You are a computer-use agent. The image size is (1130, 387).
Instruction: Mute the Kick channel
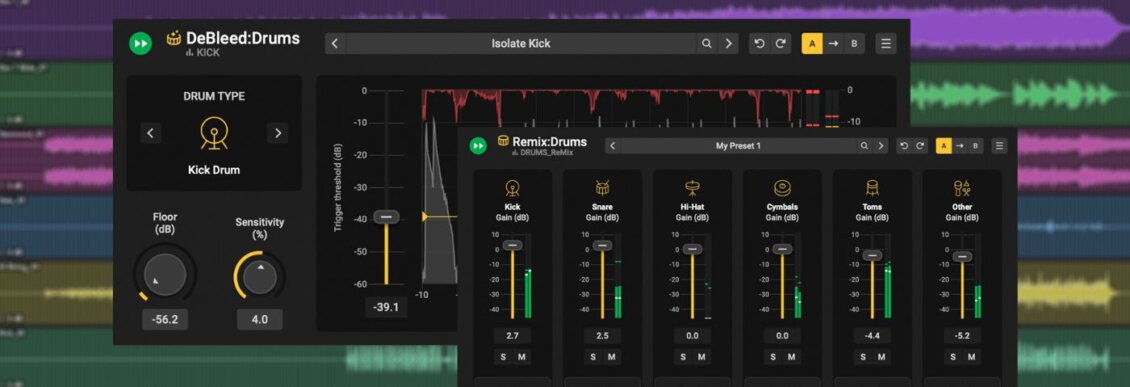(521, 357)
